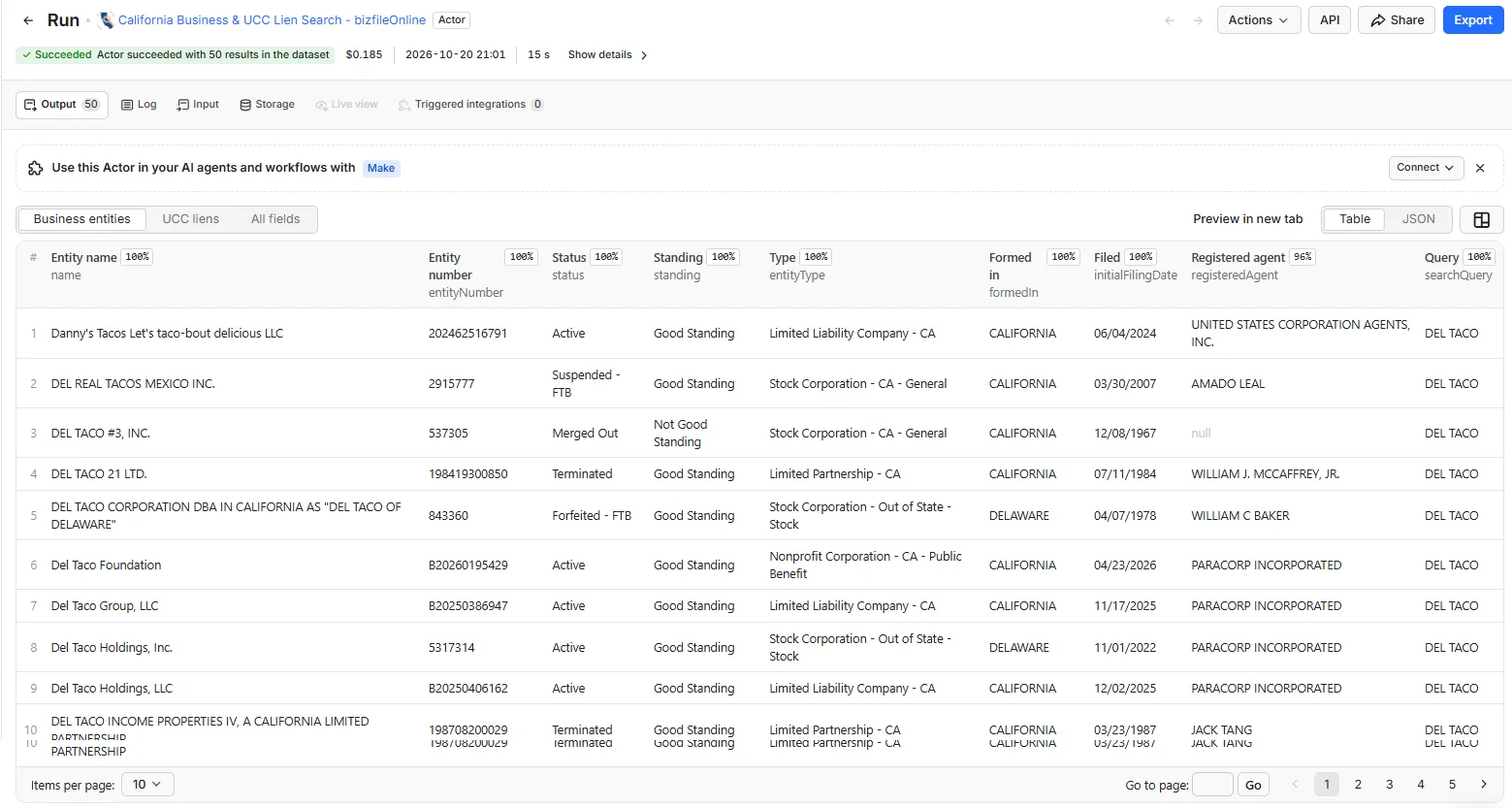Click the Merged Out status cell

click(585, 434)
